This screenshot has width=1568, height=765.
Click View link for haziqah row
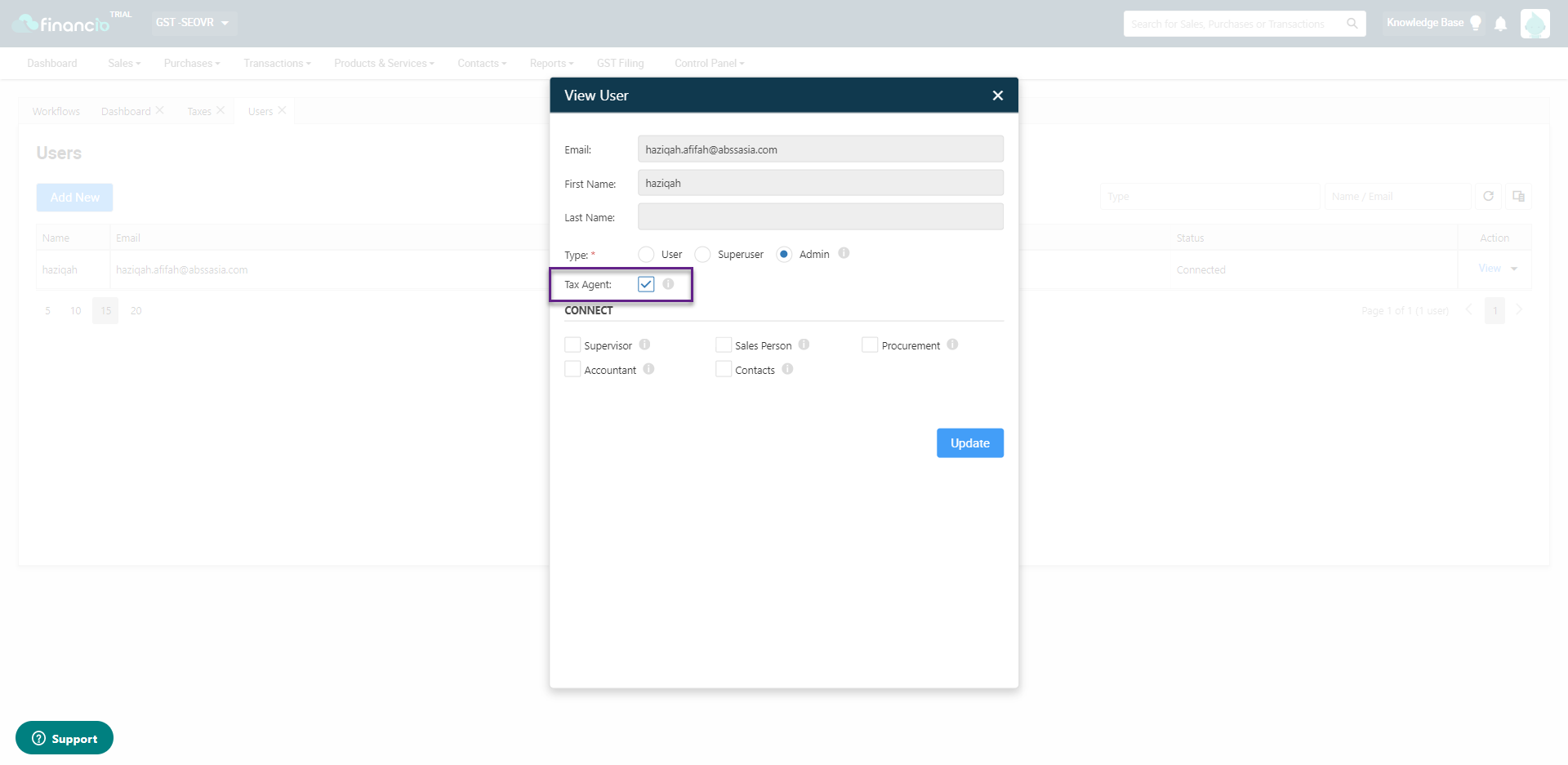coord(1489,269)
